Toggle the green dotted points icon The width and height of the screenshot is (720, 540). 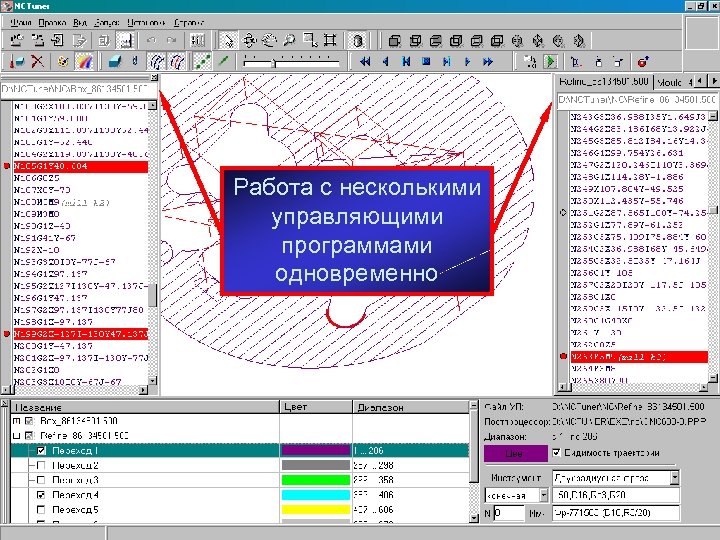click(202, 61)
